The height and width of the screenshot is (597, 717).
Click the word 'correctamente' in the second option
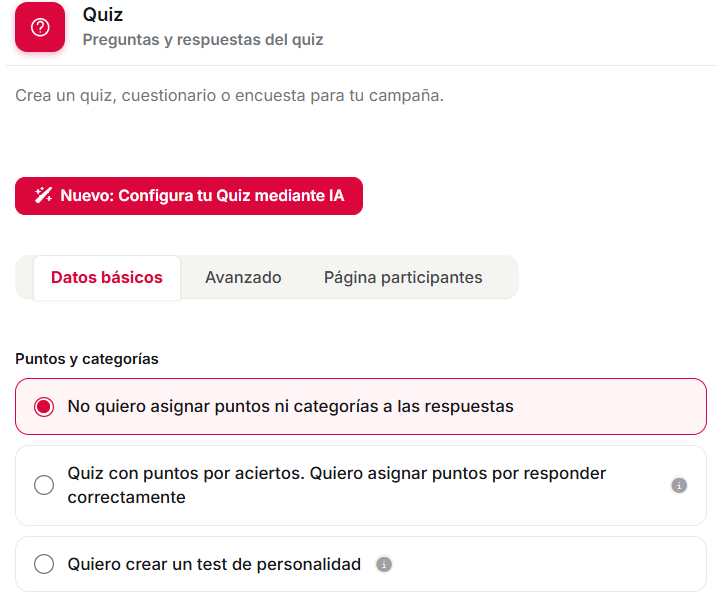pyautogui.click(x=127, y=497)
